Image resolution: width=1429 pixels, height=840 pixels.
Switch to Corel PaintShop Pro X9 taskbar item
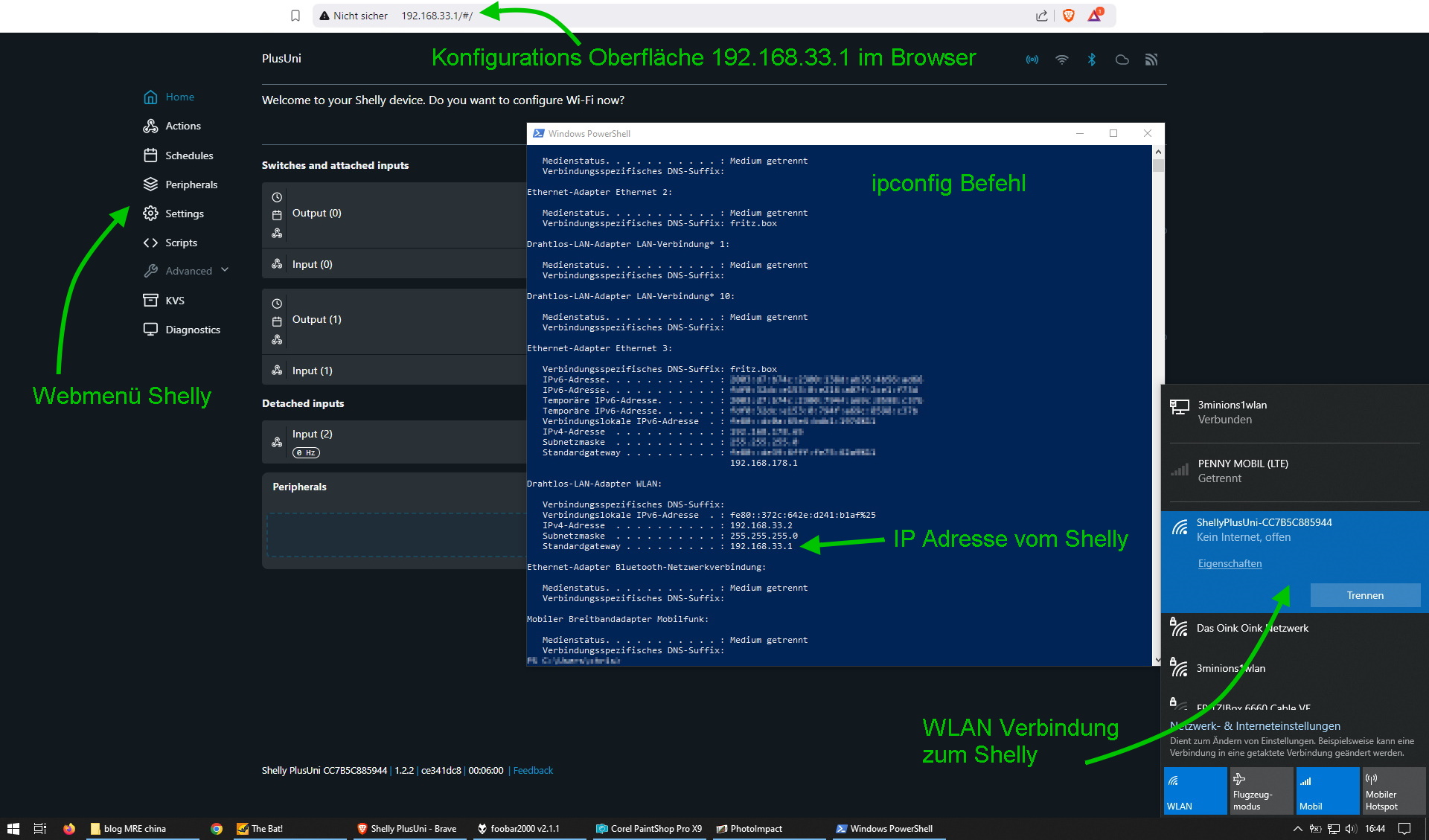click(649, 829)
